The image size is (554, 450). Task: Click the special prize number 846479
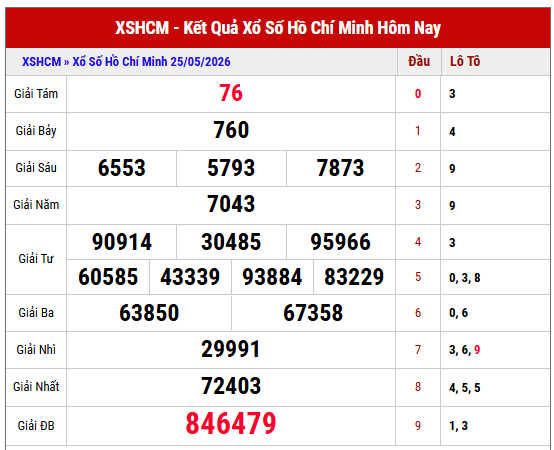tap(231, 424)
